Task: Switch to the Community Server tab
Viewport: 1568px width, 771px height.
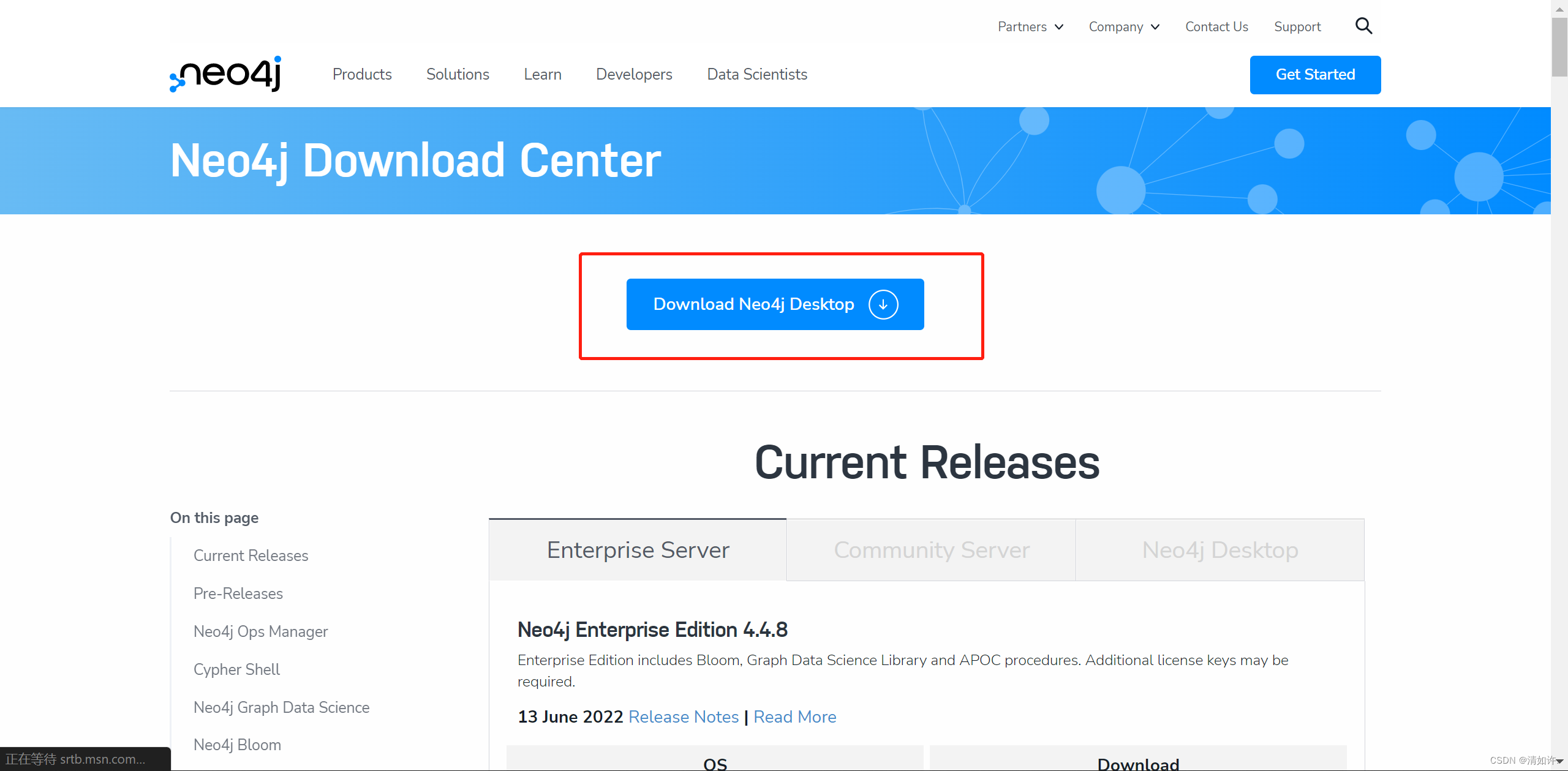Action: point(931,550)
